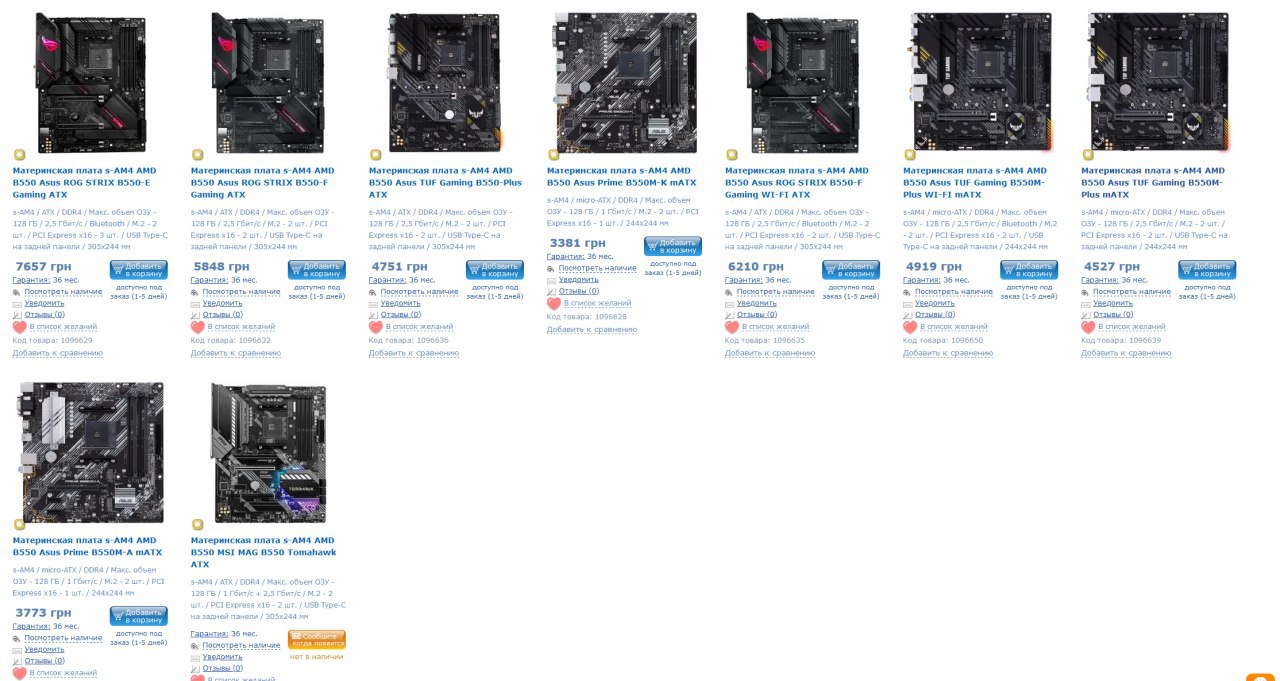Click warranty link for ROG STRIX B550-E Gaming
This screenshot has width=1280, height=681.
pyautogui.click(x=31, y=280)
